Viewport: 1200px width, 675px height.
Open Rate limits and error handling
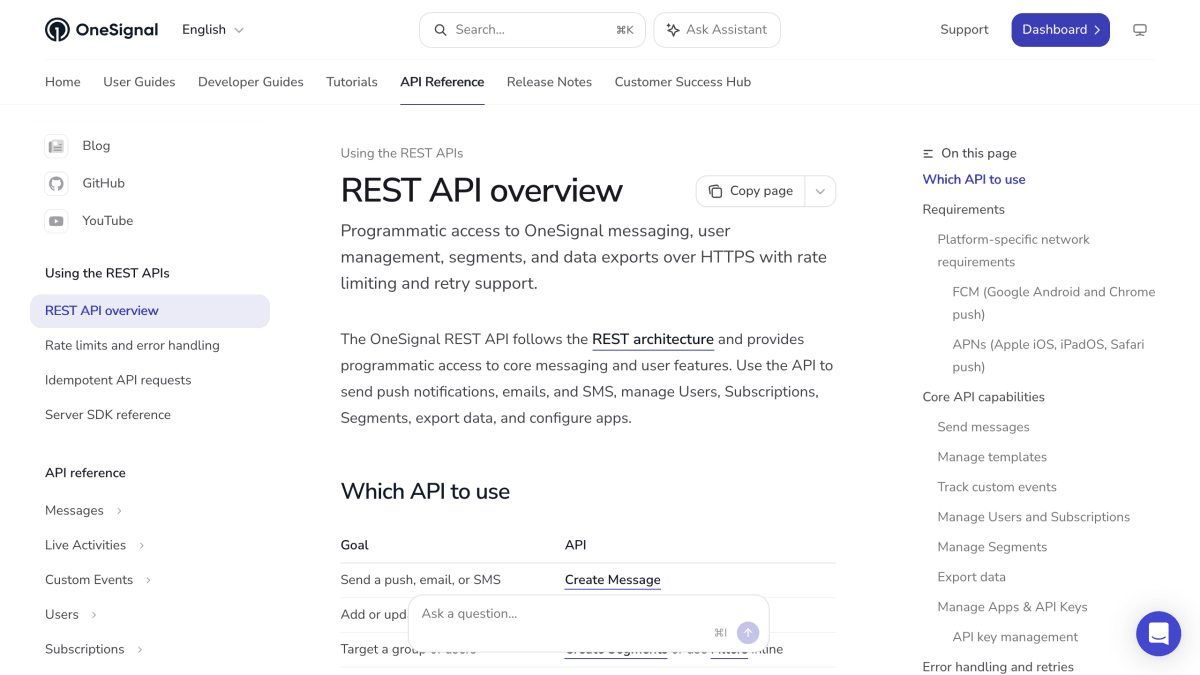click(x=132, y=346)
